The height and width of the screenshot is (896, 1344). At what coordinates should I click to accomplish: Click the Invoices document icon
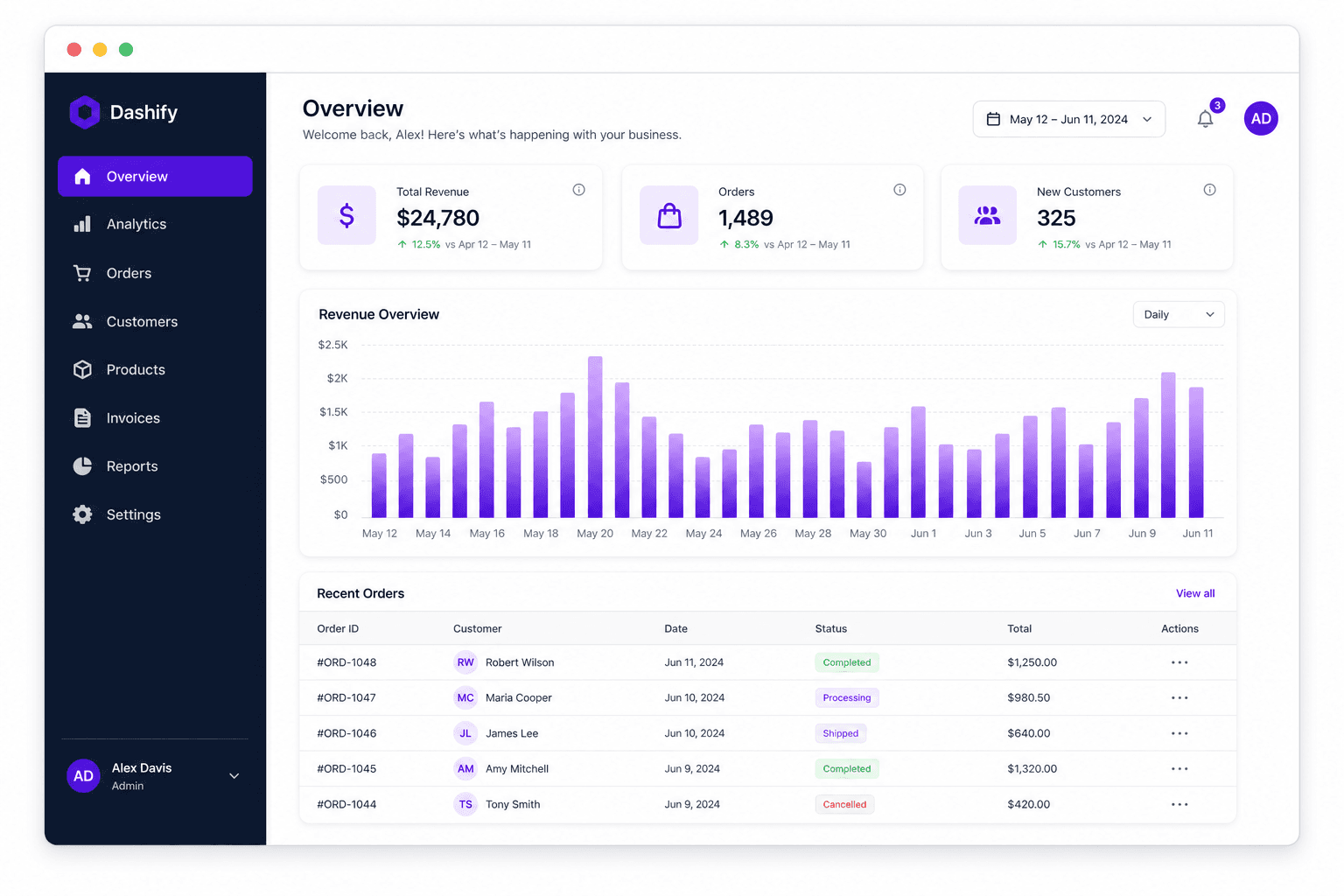click(82, 418)
